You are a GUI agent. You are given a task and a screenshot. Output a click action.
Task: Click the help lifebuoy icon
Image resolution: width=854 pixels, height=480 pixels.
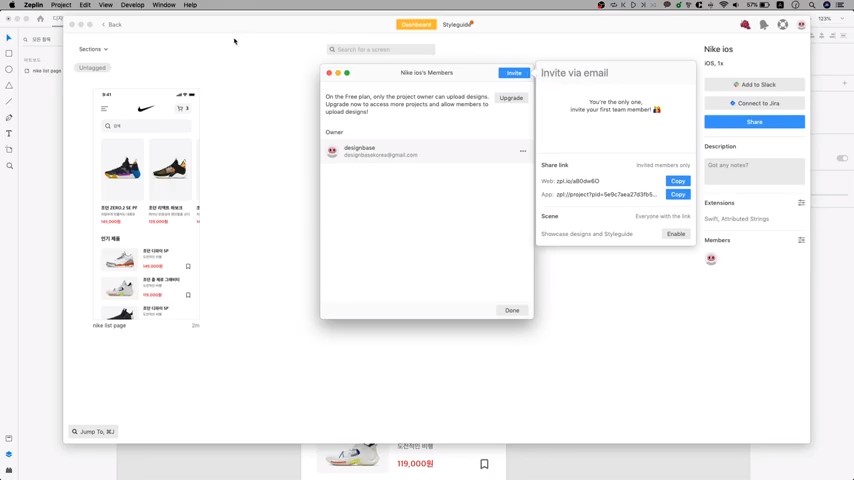point(783,25)
